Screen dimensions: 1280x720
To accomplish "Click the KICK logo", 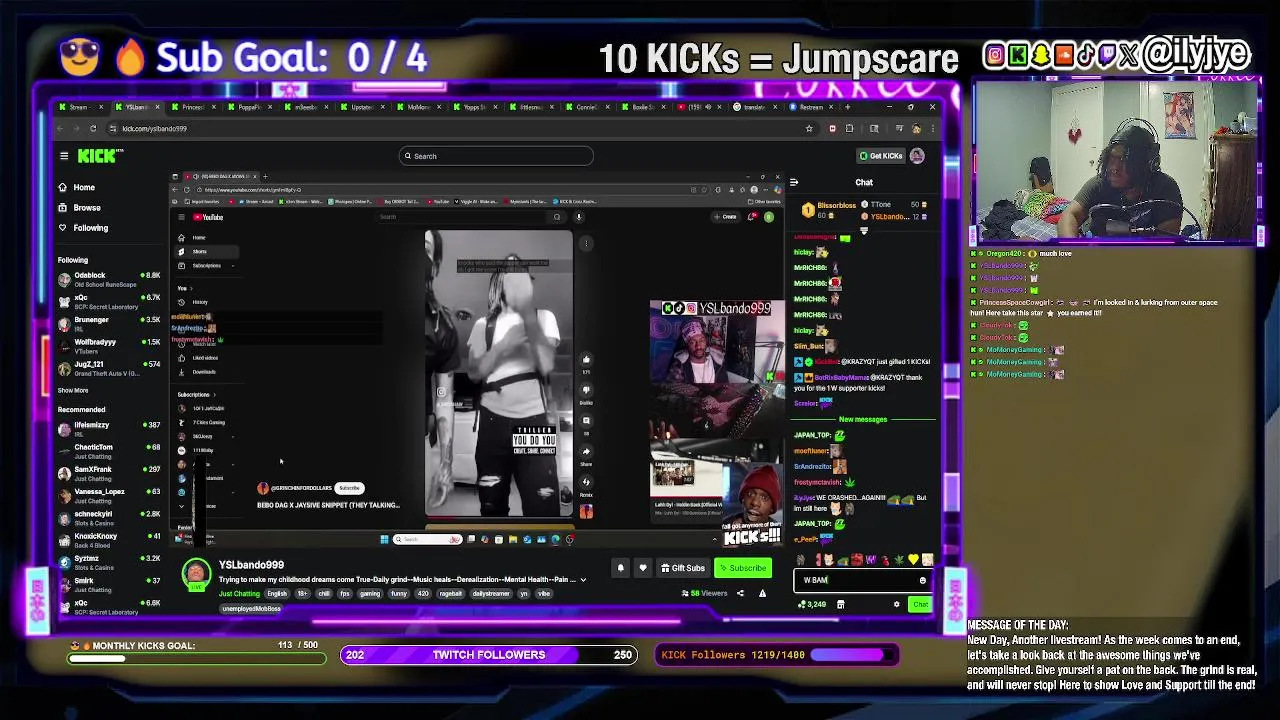I will pyautogui.click(x=100, y=156).
